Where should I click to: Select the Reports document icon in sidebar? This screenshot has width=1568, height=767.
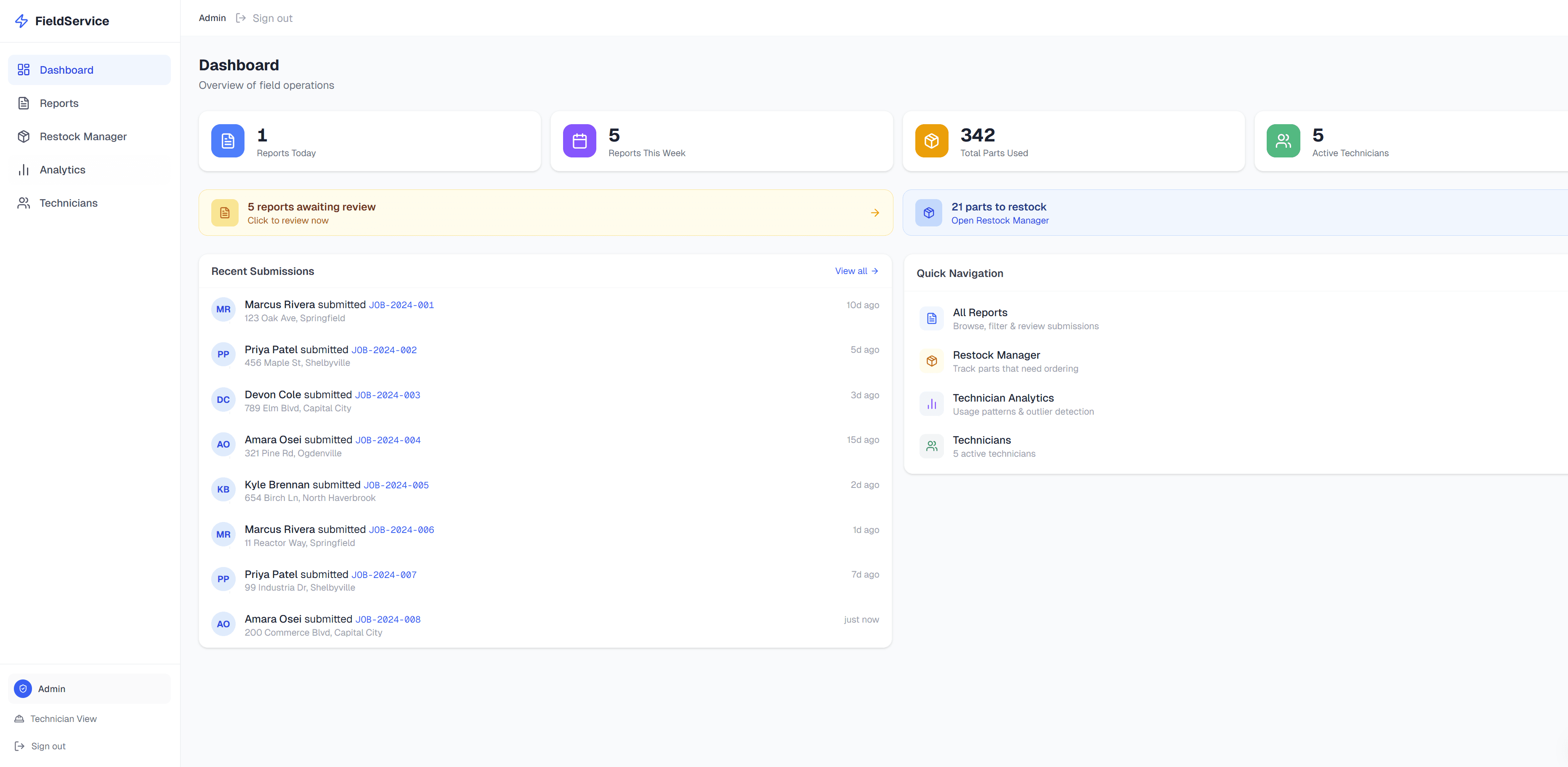pos(23,103)
